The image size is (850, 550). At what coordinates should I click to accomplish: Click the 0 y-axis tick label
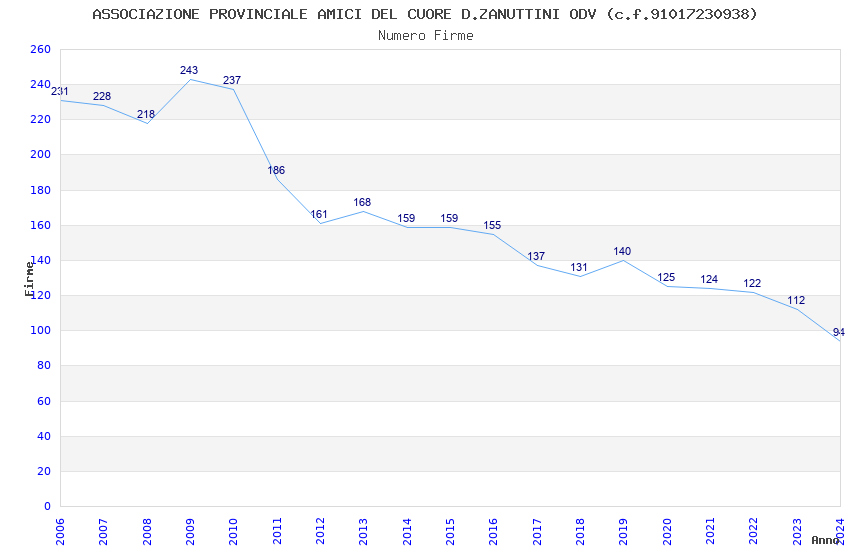(48, 506)
